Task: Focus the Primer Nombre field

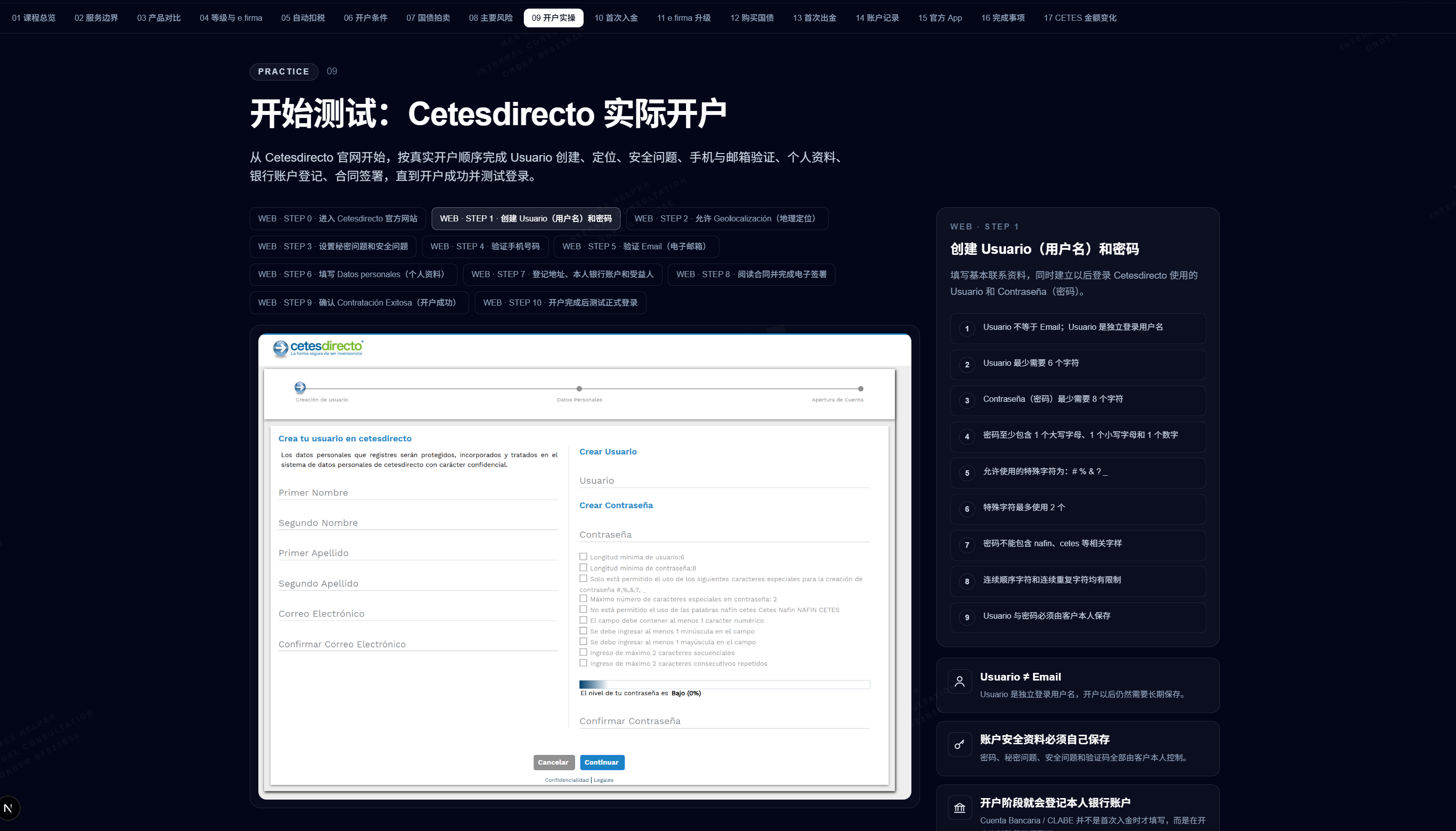Action: tap(418, 493)
